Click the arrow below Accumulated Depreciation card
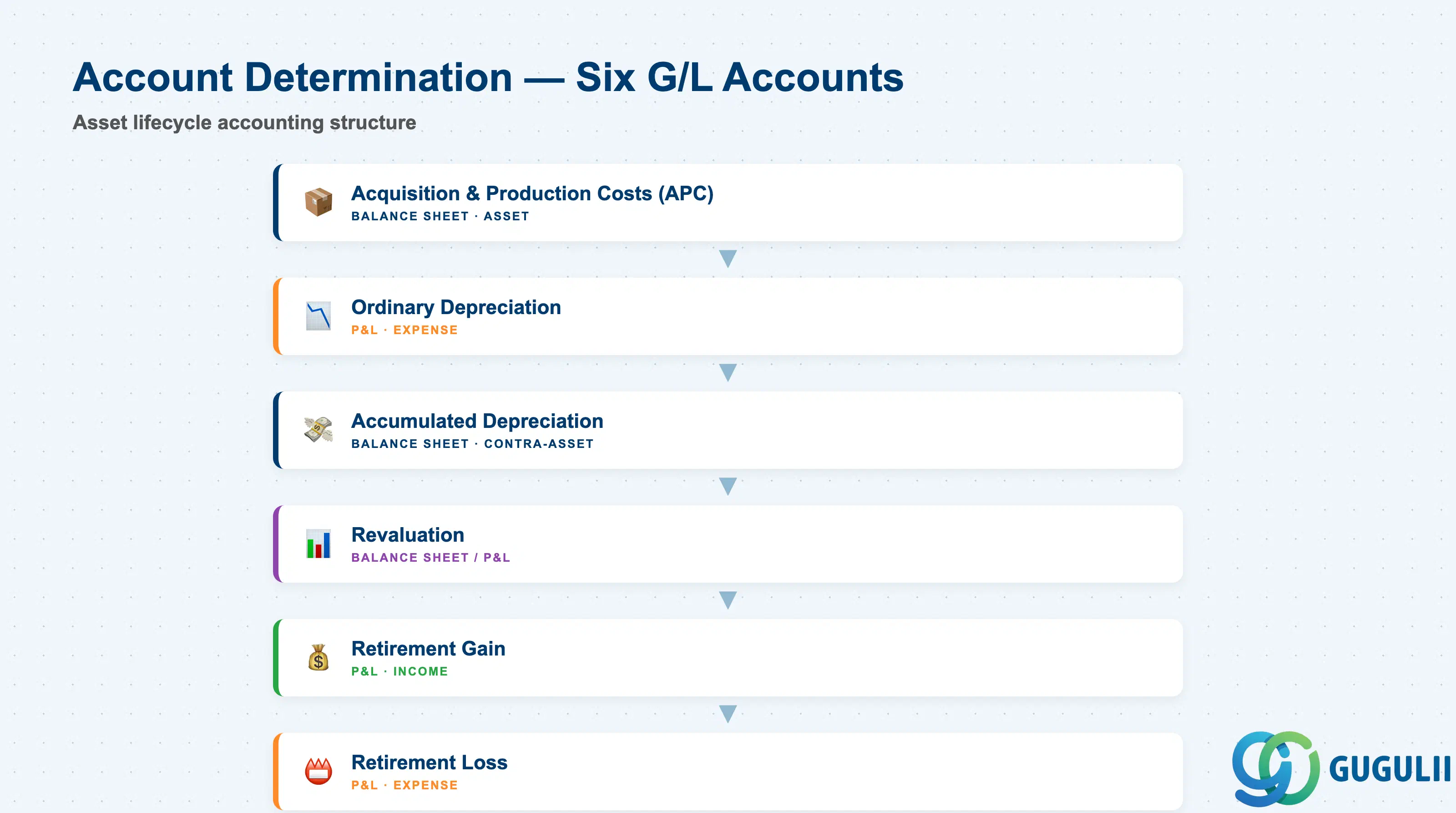The image size is (1456, 813). (x=728, y=486)
